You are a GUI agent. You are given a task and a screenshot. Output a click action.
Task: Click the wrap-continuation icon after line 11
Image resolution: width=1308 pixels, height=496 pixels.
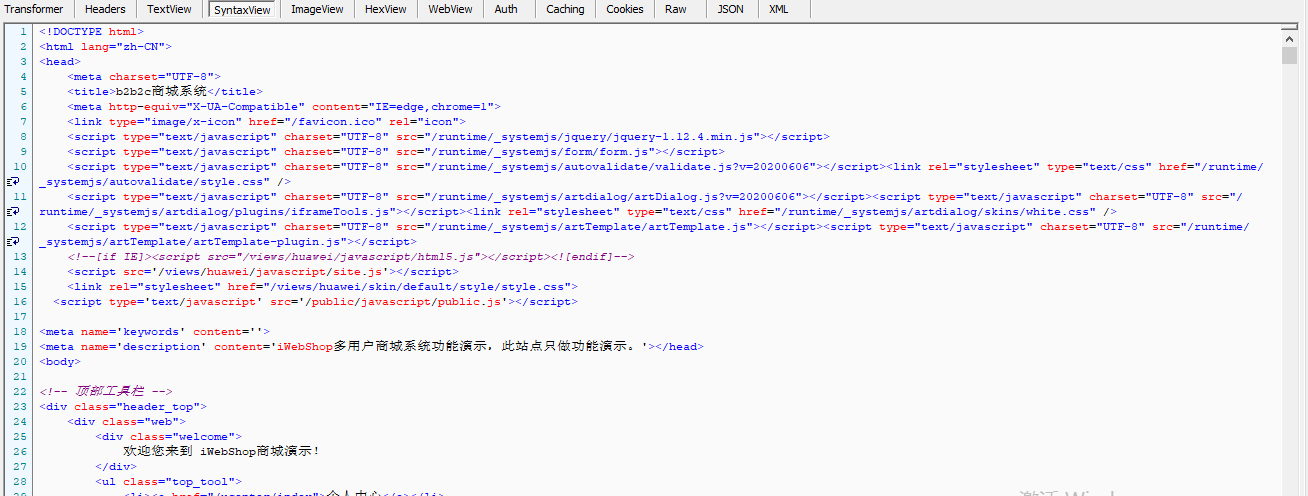pos(13,212)
